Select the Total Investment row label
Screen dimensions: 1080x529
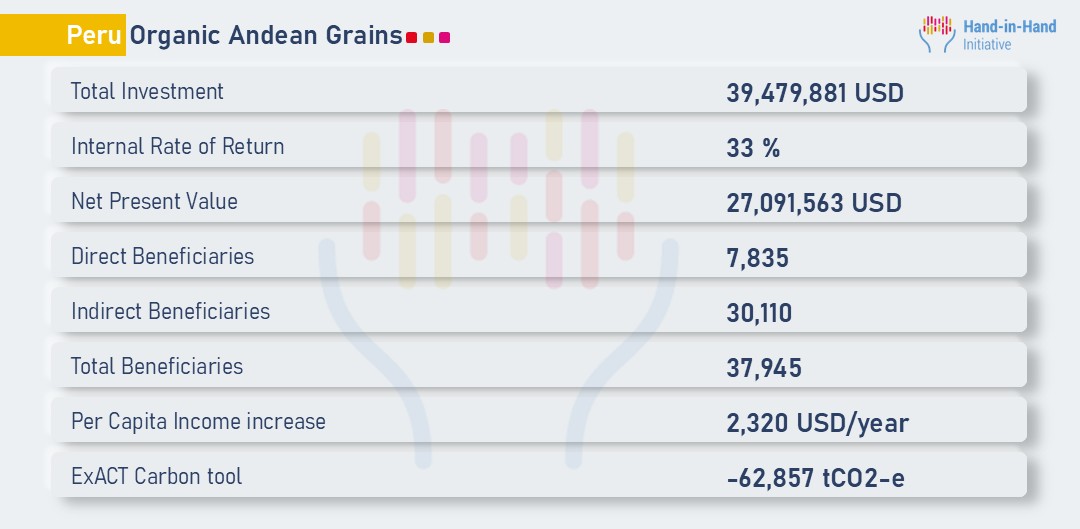point(147,91)
